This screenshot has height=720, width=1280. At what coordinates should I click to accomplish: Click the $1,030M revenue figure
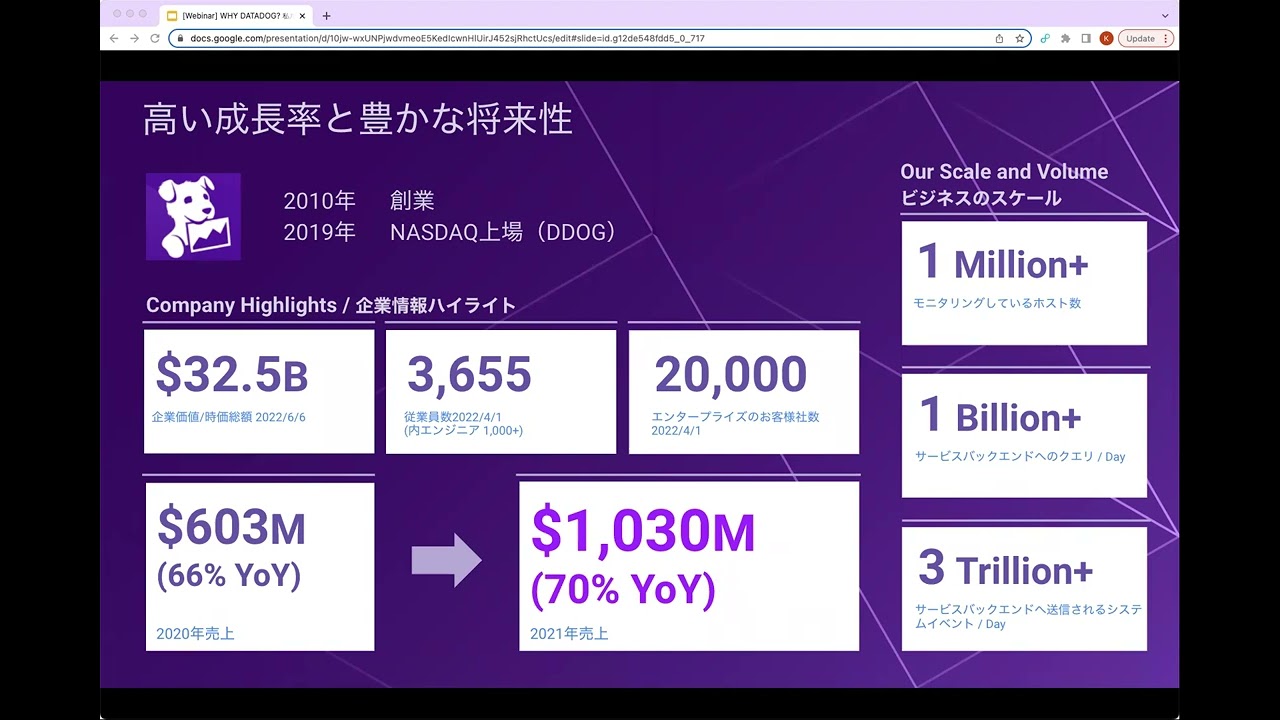pos(643,531)
